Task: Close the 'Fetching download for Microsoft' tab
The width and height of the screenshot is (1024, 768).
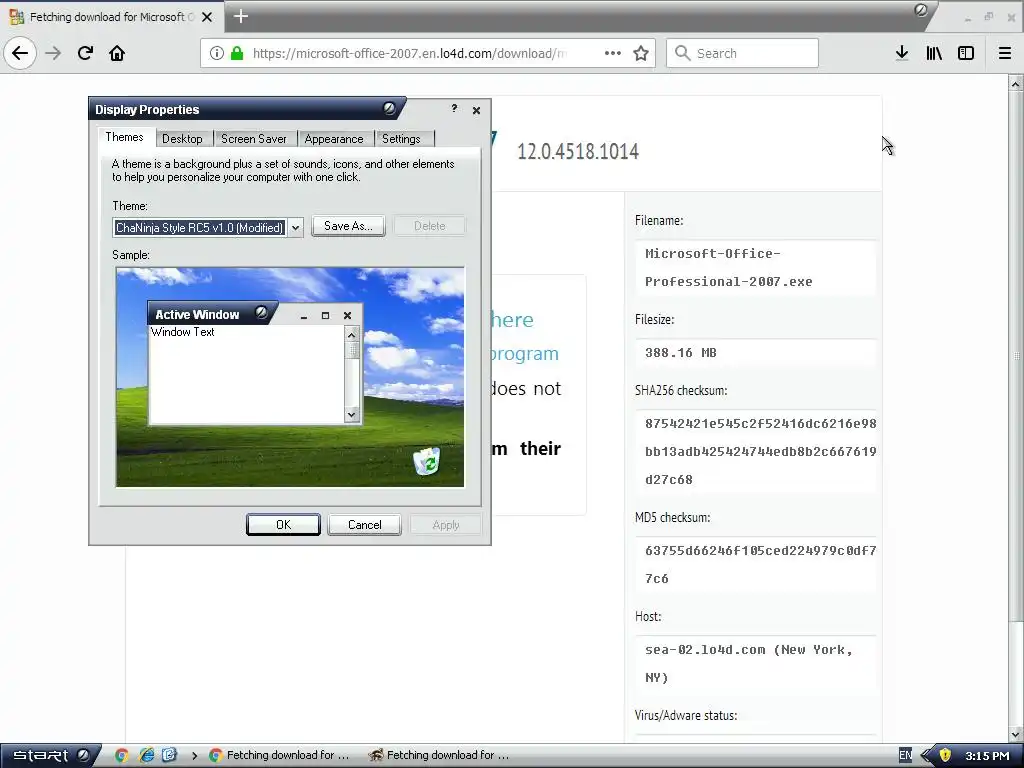Action: pos(207,17)
